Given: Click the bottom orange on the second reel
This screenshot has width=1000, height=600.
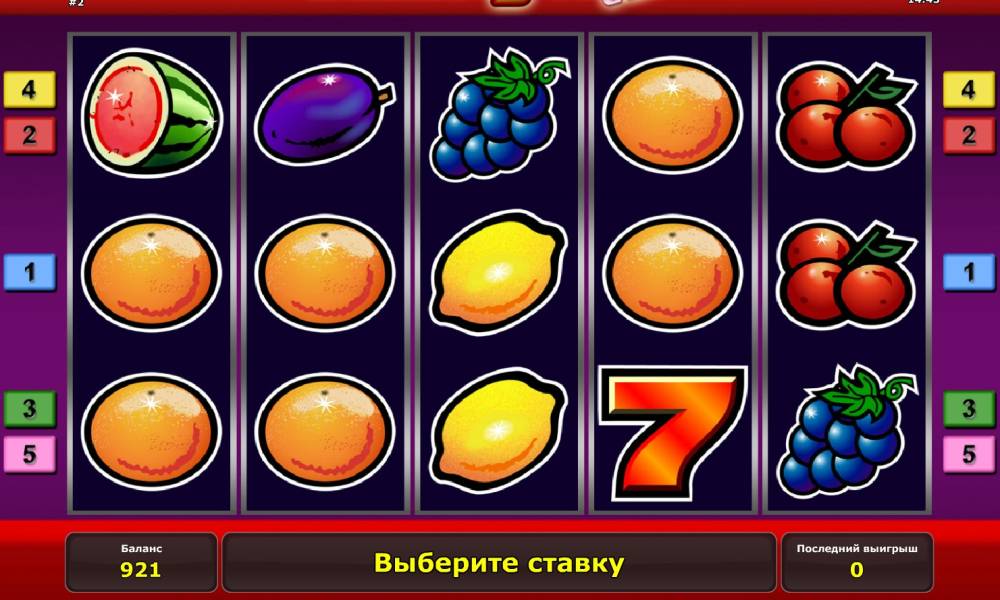Looking at the screenshot, I should pos(324,432).
